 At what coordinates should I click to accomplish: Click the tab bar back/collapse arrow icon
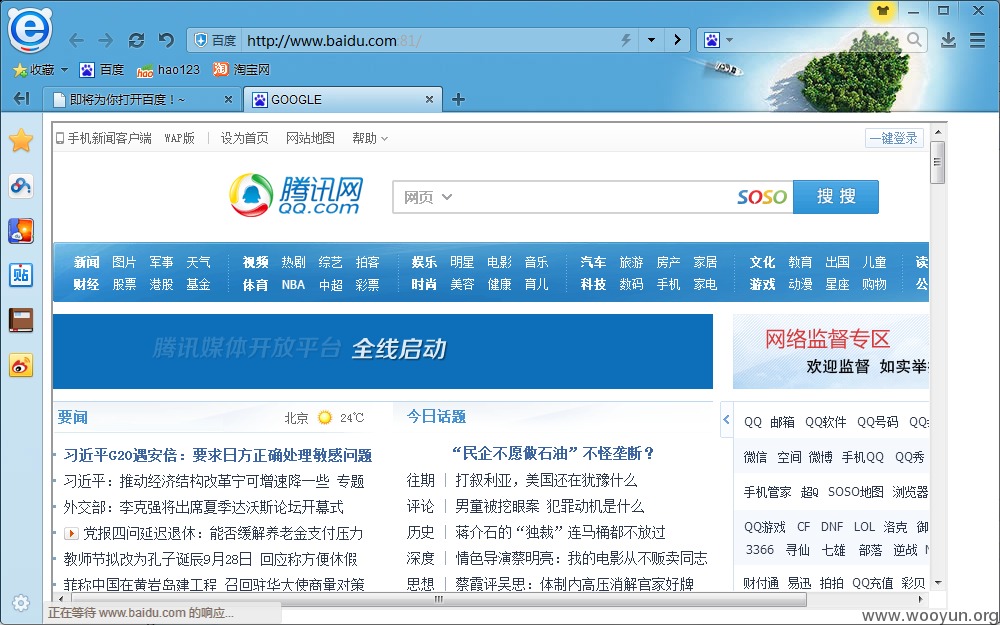pos(22,98)
